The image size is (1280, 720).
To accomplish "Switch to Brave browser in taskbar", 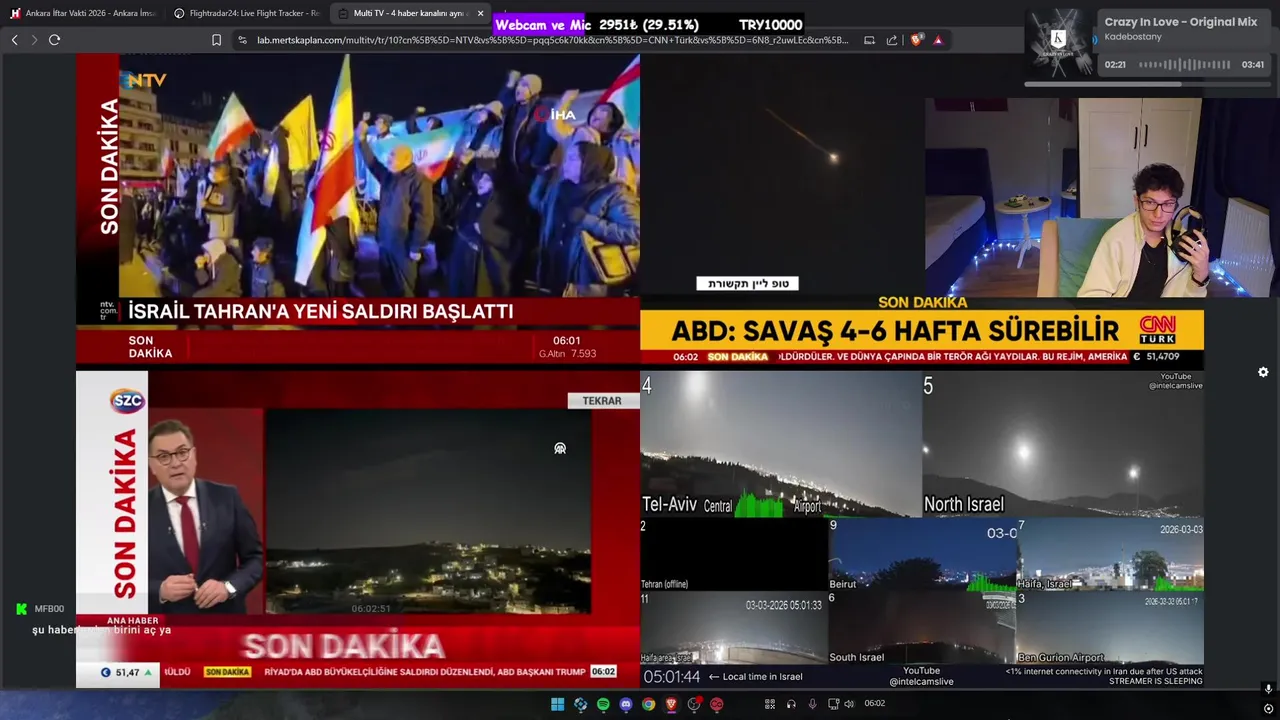I will (671, 704).
